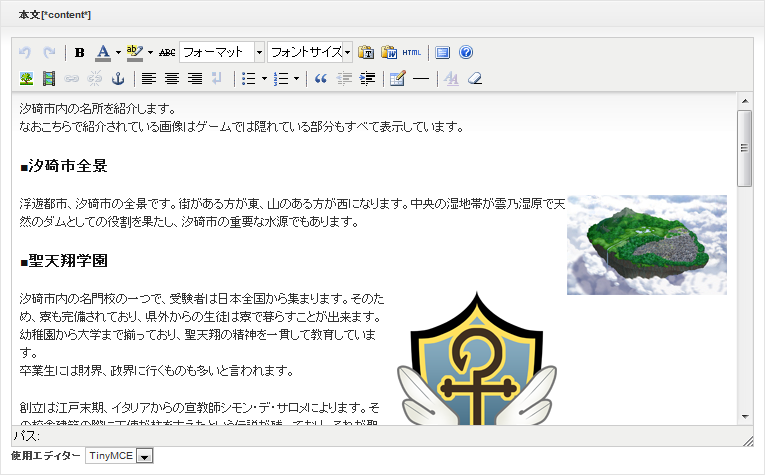This screenshot has width=765, height=475.
Task: Insert an anchor with anchor icon
Action: 117,79
